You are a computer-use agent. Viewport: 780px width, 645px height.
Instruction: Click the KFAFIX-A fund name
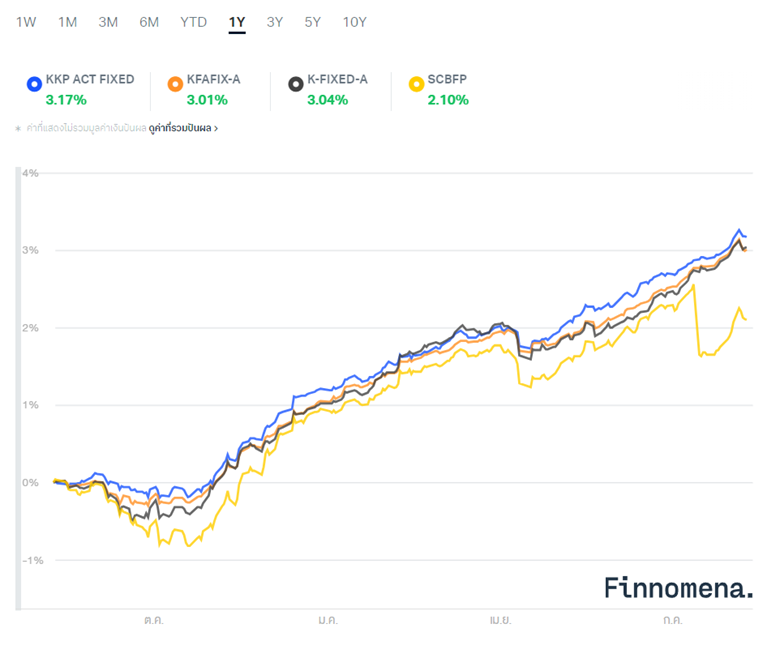tap(213, 80)
